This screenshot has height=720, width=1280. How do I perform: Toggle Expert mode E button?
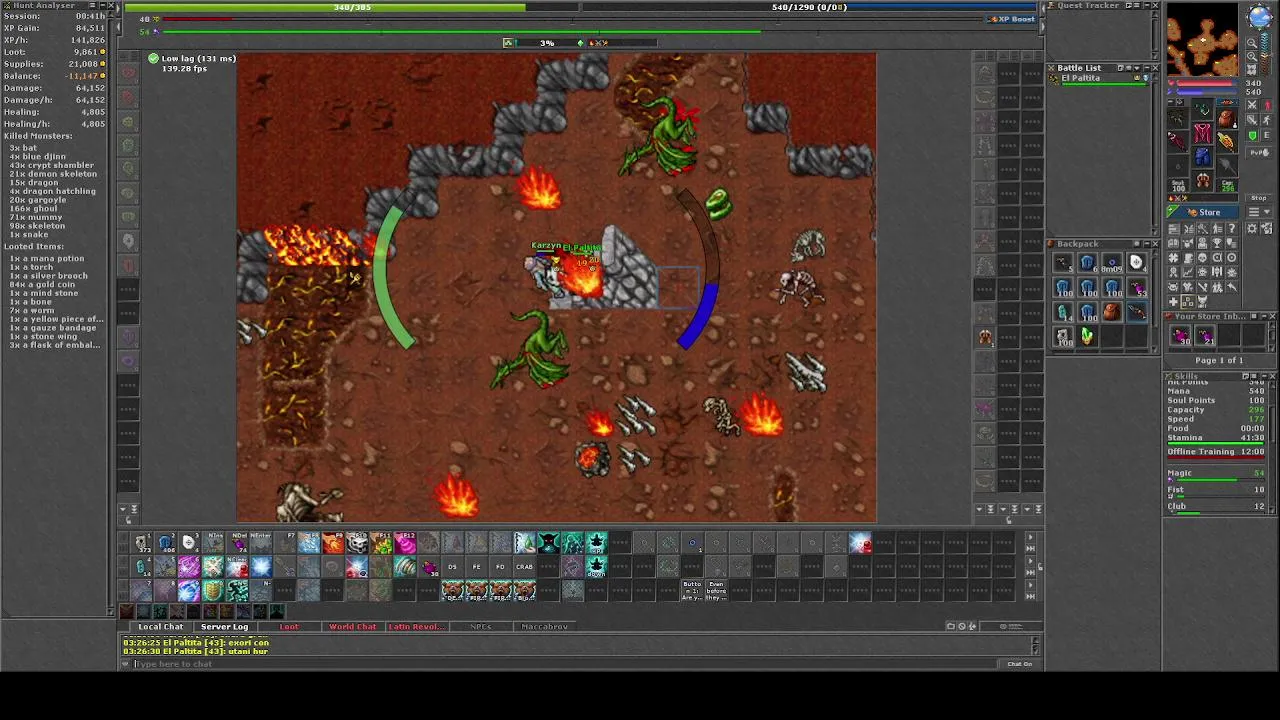pyautogui.click(x=1267, y=135)
